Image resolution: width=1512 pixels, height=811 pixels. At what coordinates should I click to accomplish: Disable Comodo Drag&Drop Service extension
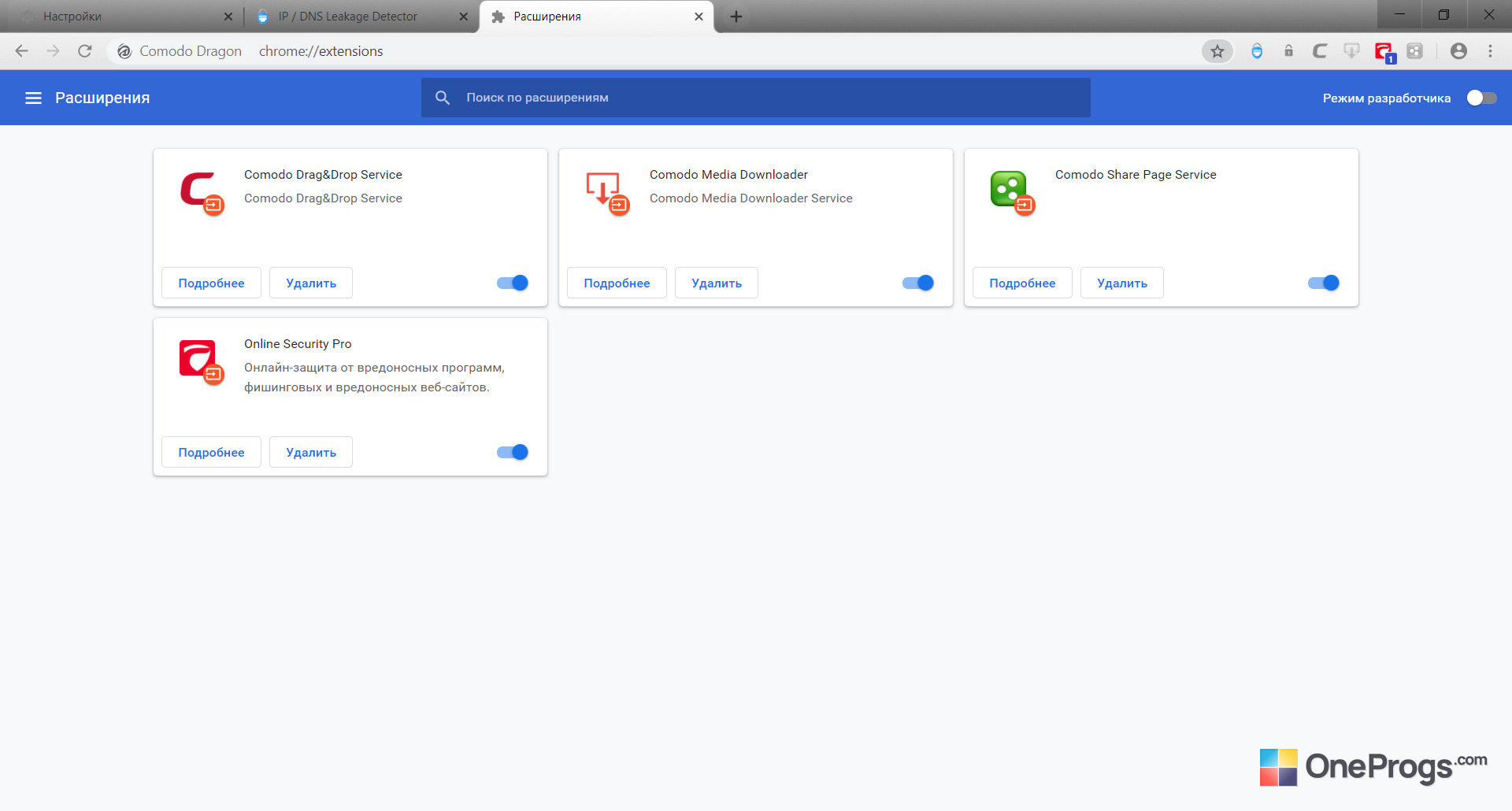coord(513,283)
